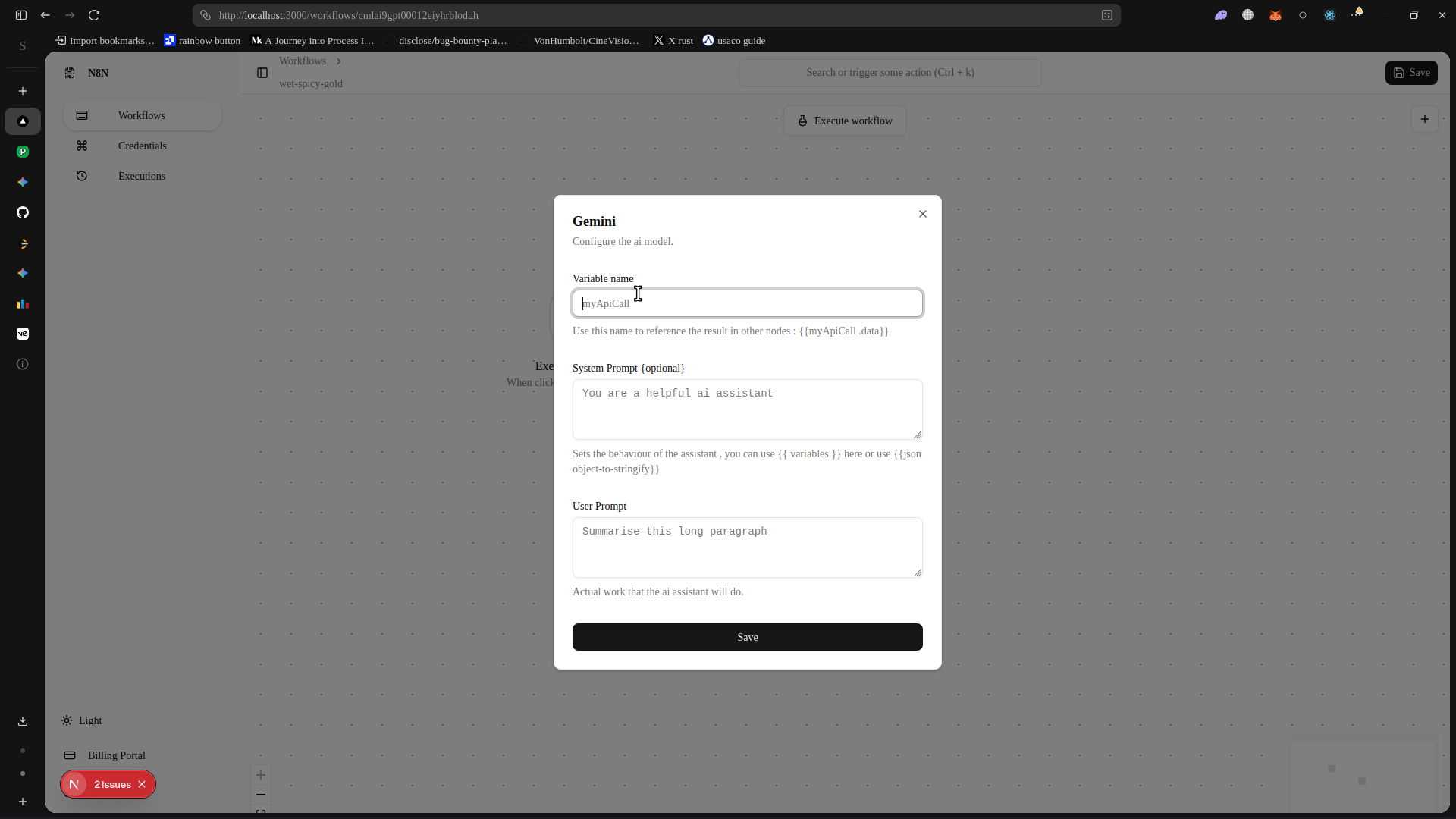Click the Execute workflow button

pos(844,121)
